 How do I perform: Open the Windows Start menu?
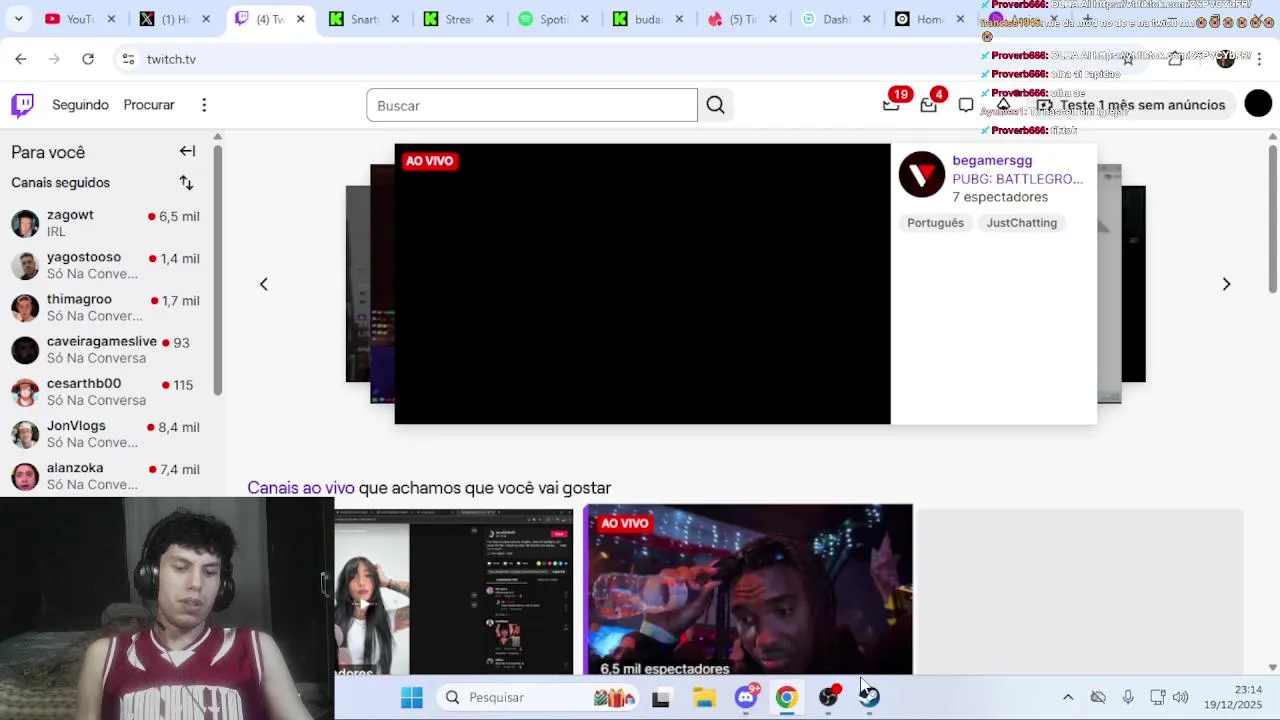(x=412, y=697)
